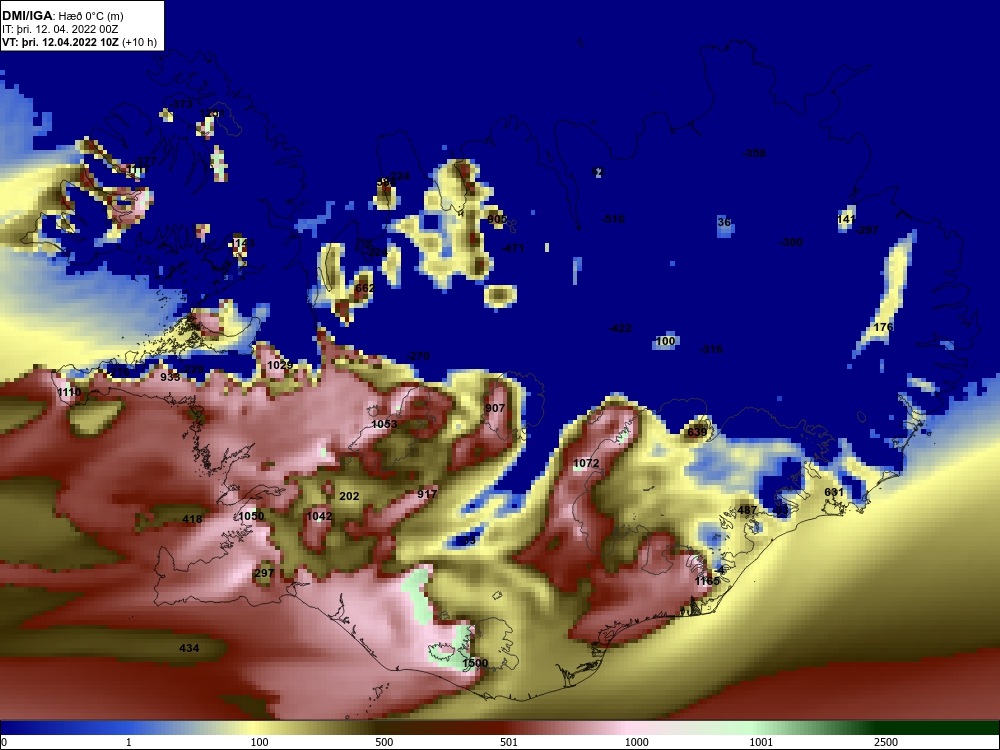Click the map value 36
The image size is (1000, 750).
pos(724,223)
